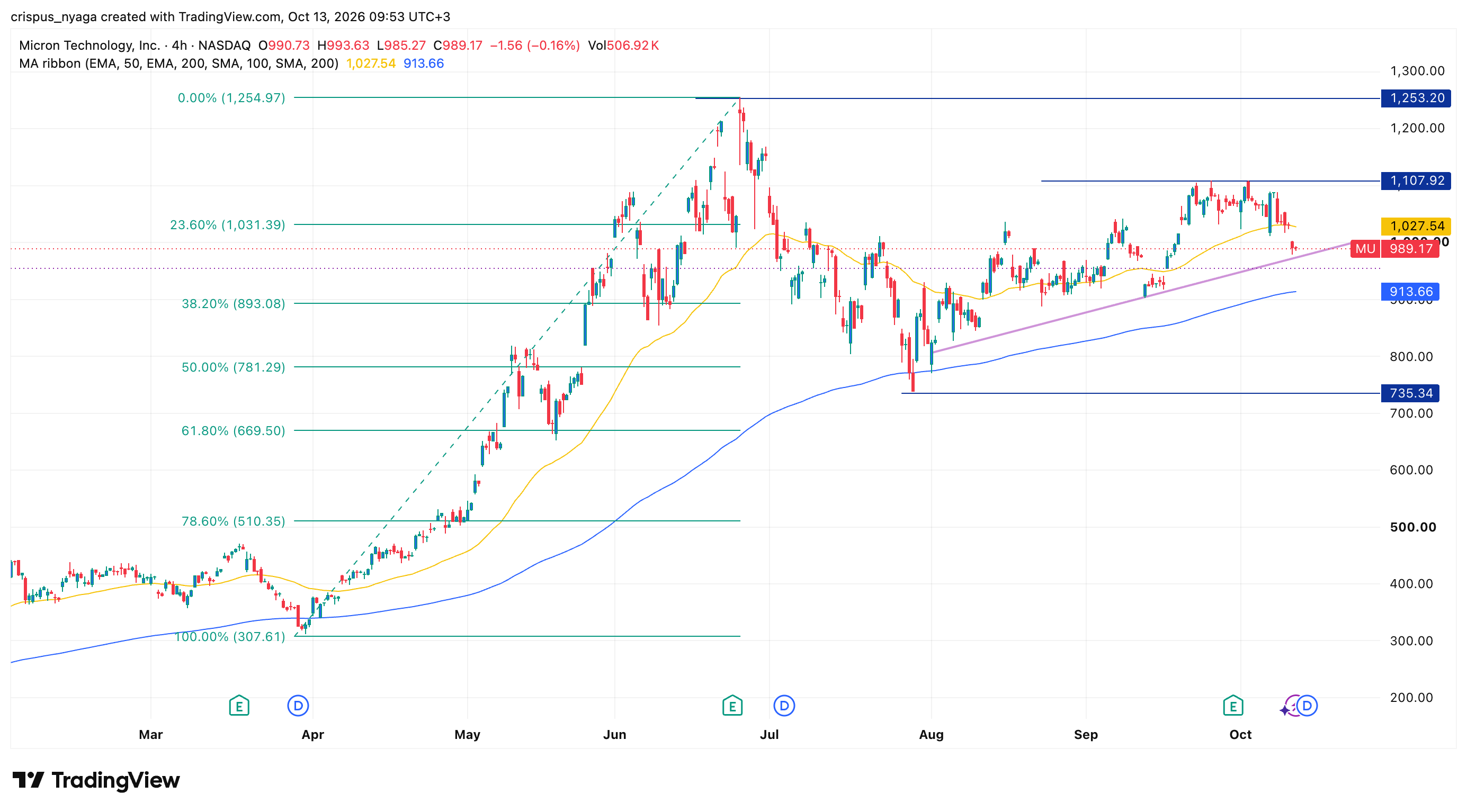Click the 61.80% (669.50) Fibonacci label
This screenshot has width=1467, height=812.
pyautogui.click(x=234, y=431)
